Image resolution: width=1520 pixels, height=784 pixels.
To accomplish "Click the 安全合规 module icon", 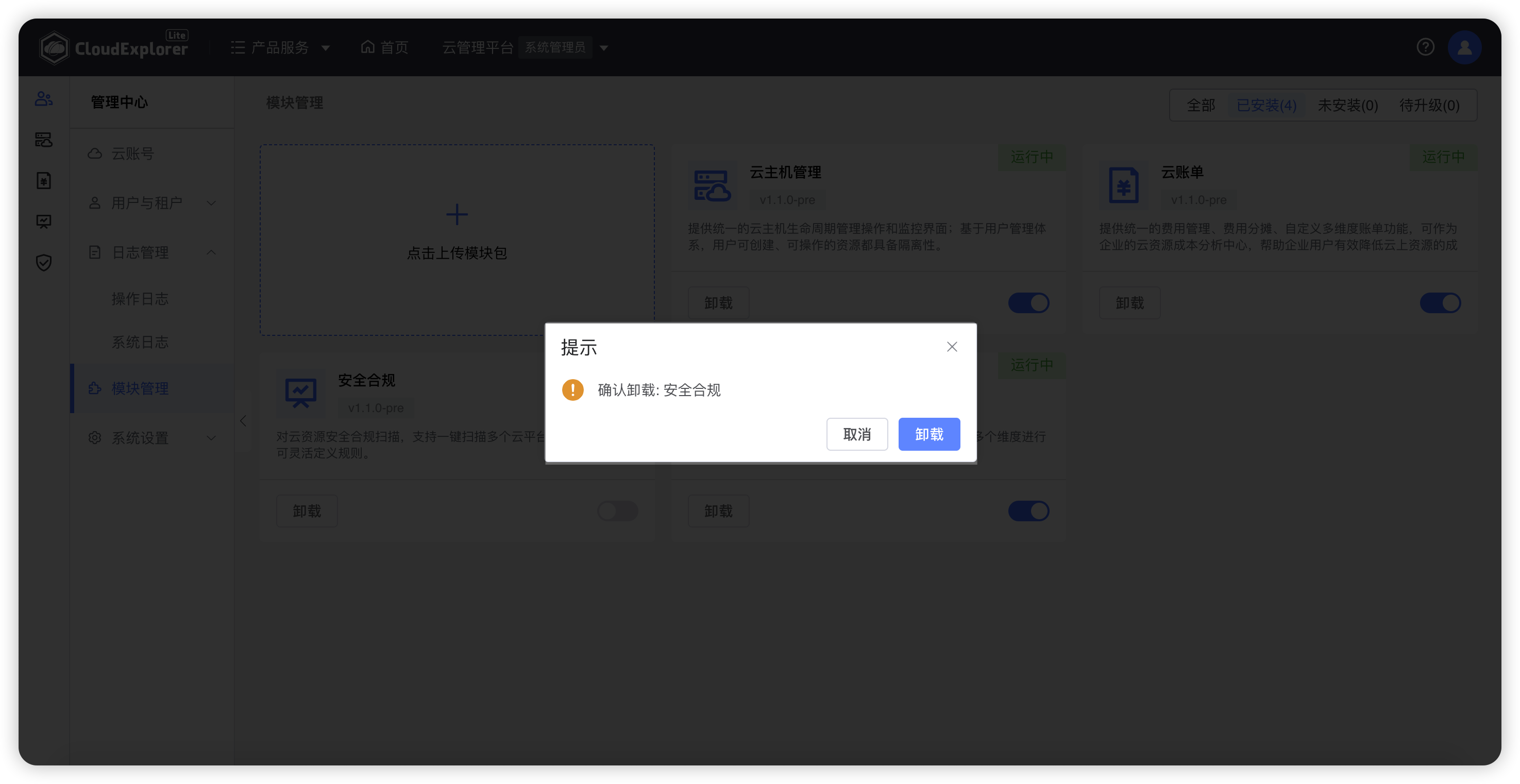I will pyautogui.click(x=301, y=394).
